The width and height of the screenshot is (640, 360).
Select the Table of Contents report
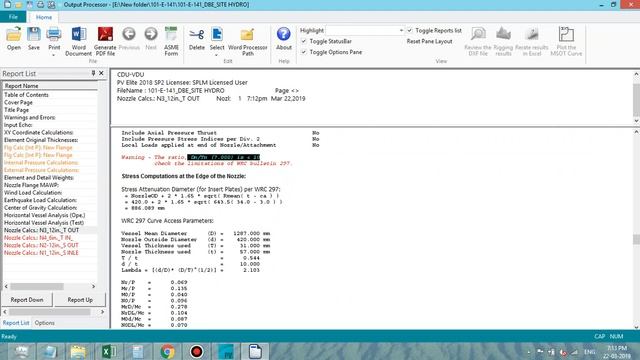pyautogui.click(x=27, y=95)
